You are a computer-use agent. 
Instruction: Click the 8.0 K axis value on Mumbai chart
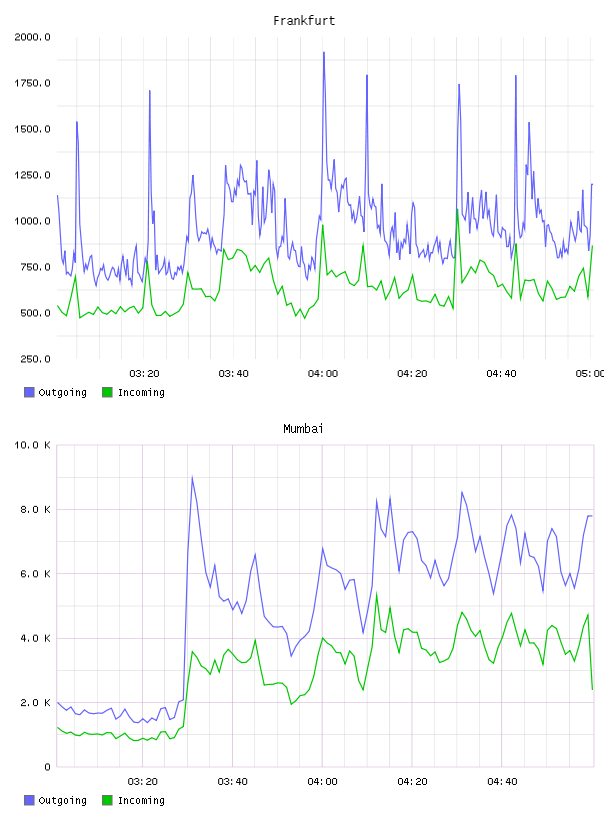pos(35,509)
